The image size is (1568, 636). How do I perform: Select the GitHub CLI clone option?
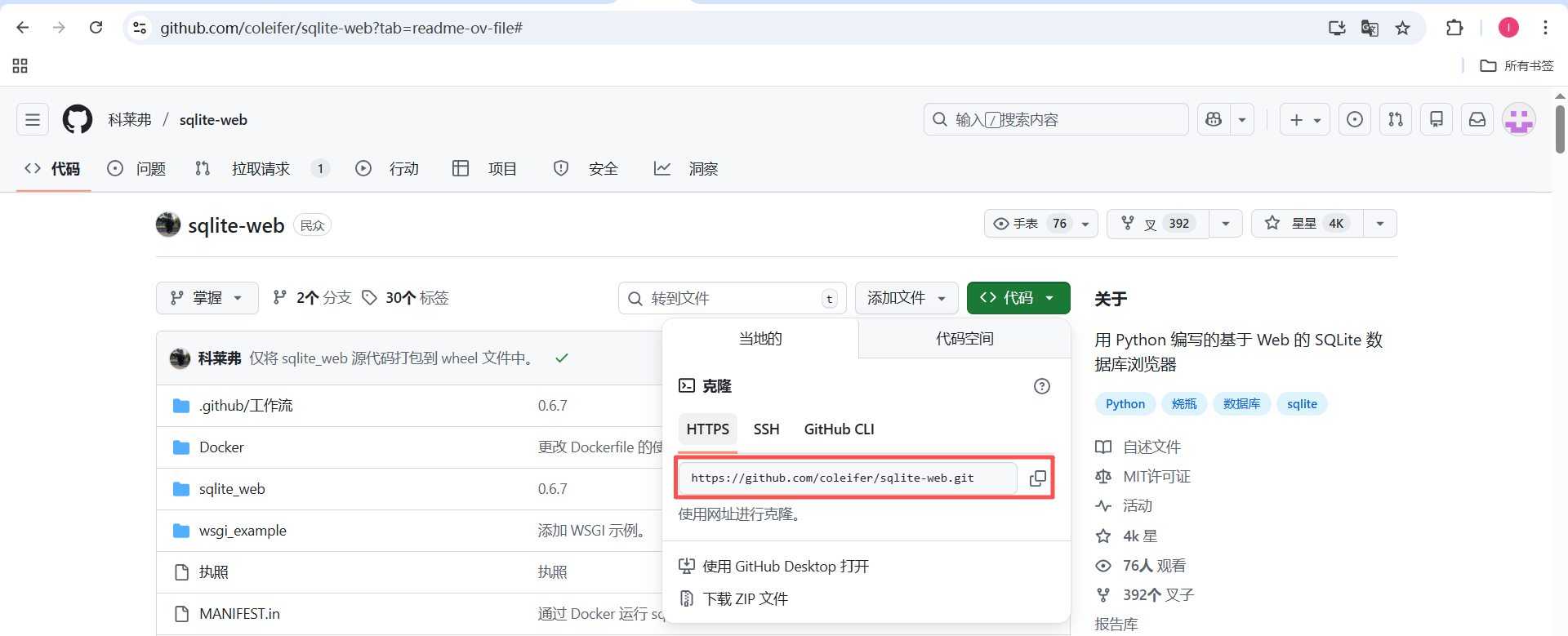839,429
